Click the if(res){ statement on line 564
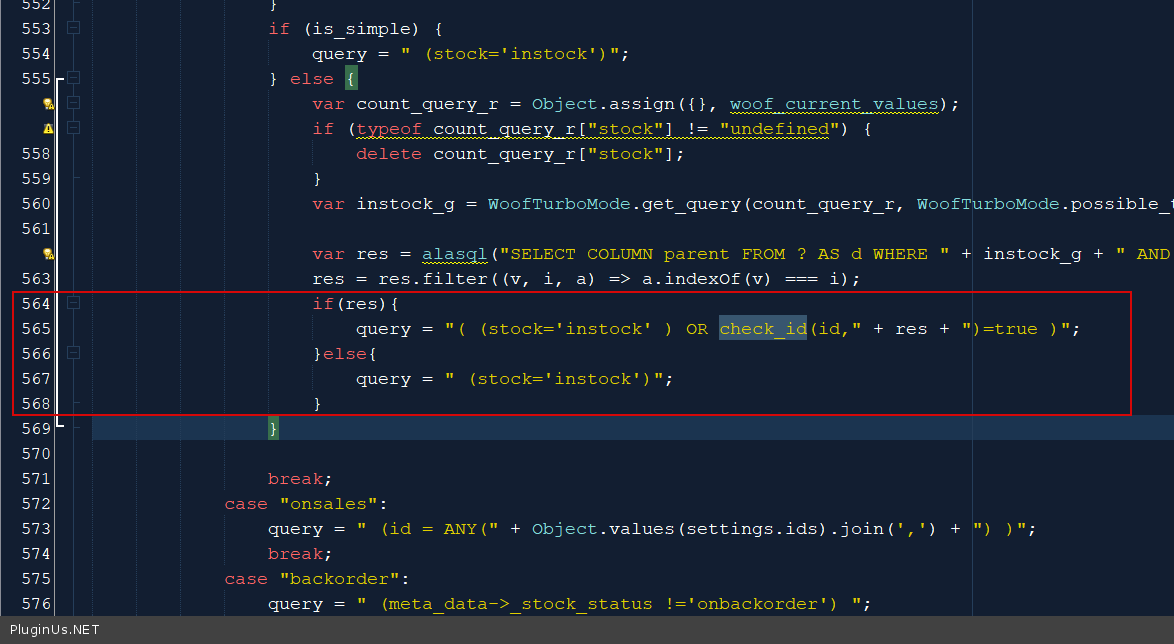 356,303
